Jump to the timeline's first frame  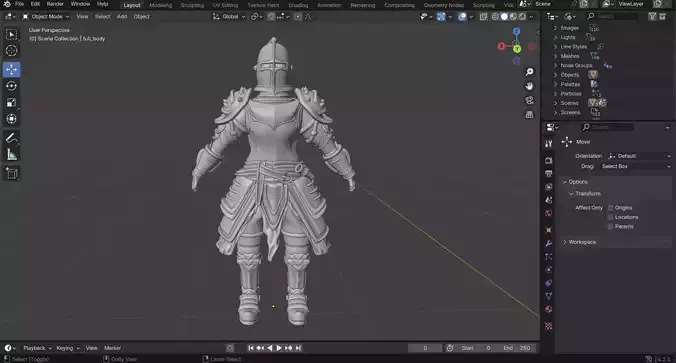pos(251,348)
